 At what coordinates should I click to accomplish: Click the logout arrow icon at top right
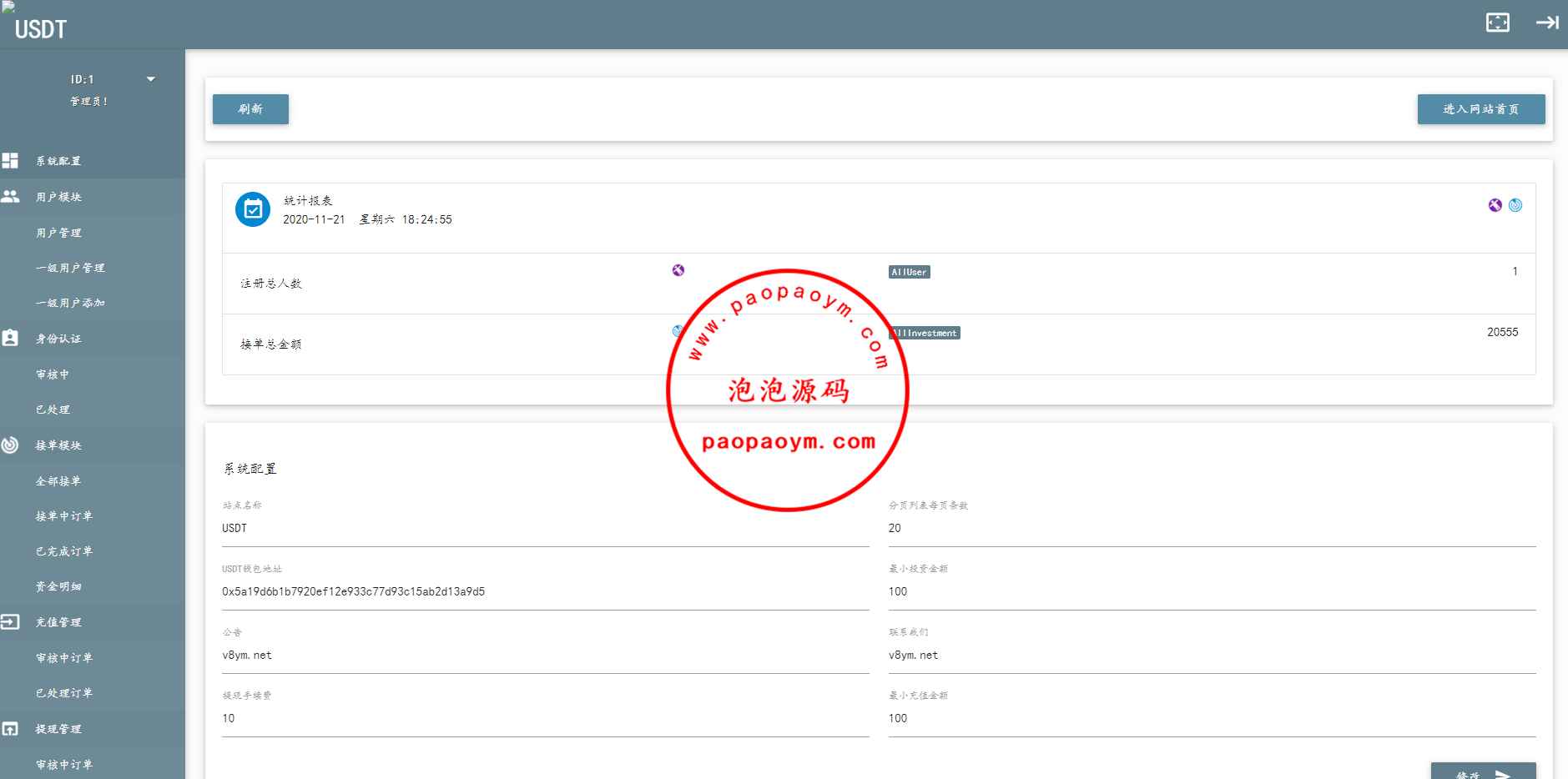[1546, 23]
